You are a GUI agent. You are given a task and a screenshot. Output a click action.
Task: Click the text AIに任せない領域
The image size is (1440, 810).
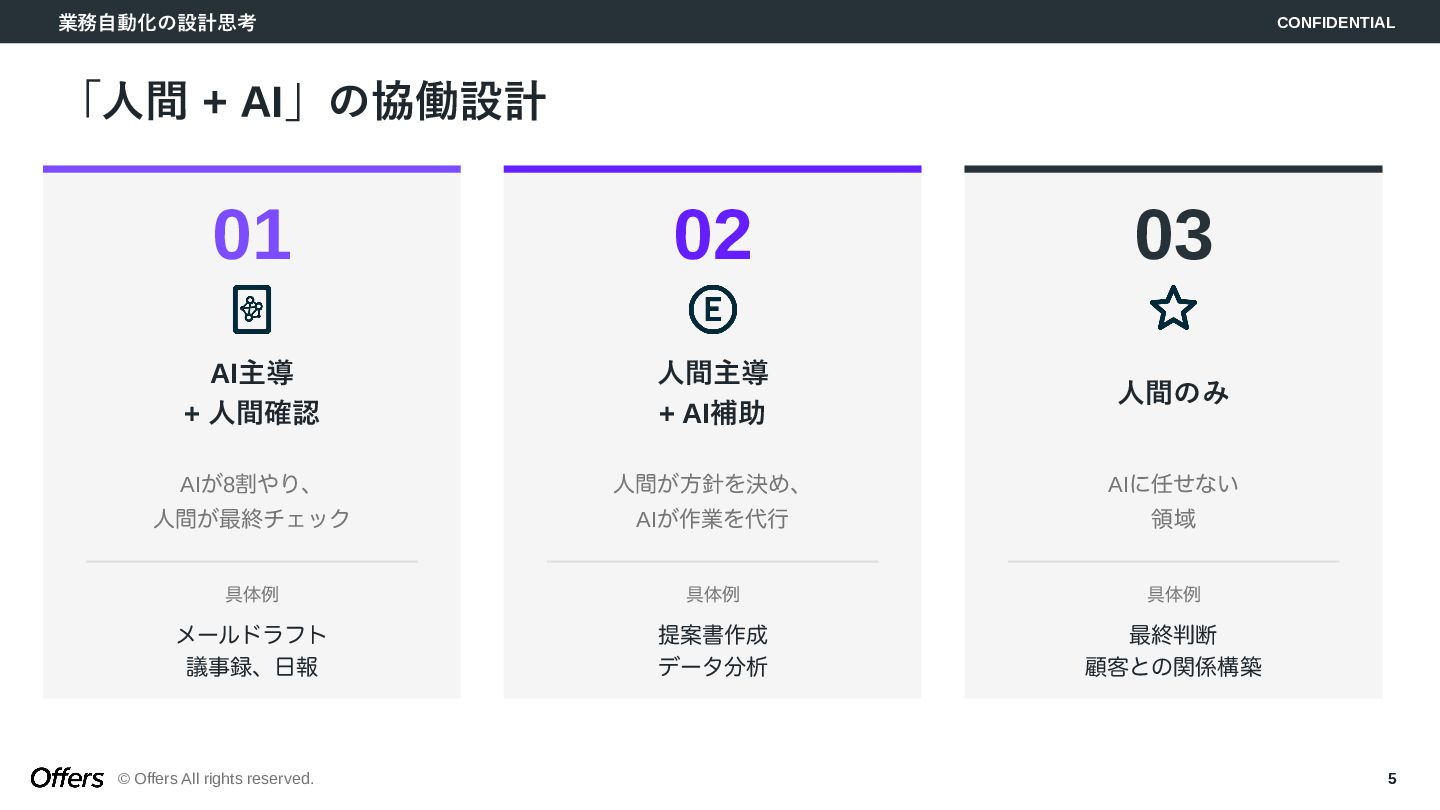(1173, 501)
